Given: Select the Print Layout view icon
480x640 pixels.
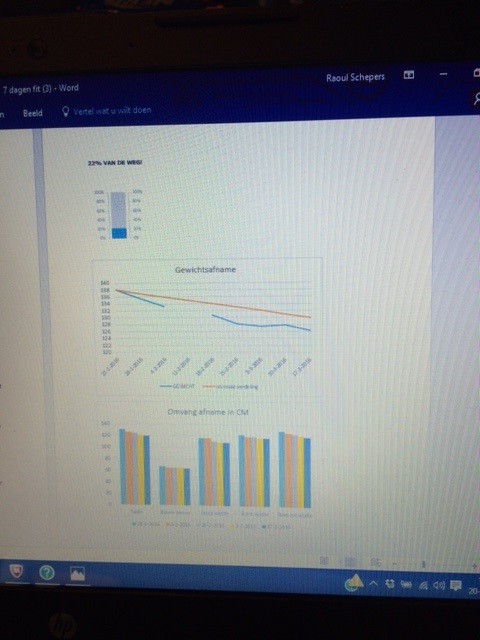Looking at the screenshot, I should click(351, 562).
